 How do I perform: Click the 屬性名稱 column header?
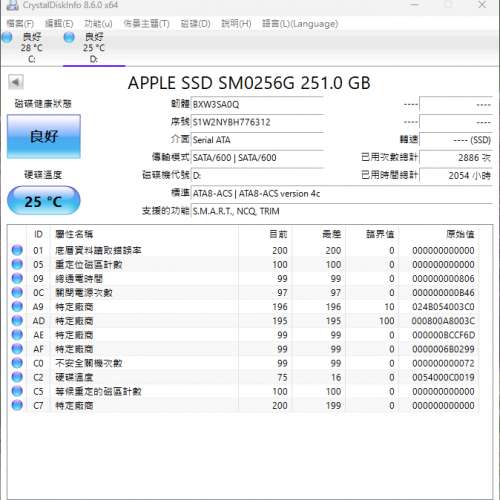pos(144,234)
